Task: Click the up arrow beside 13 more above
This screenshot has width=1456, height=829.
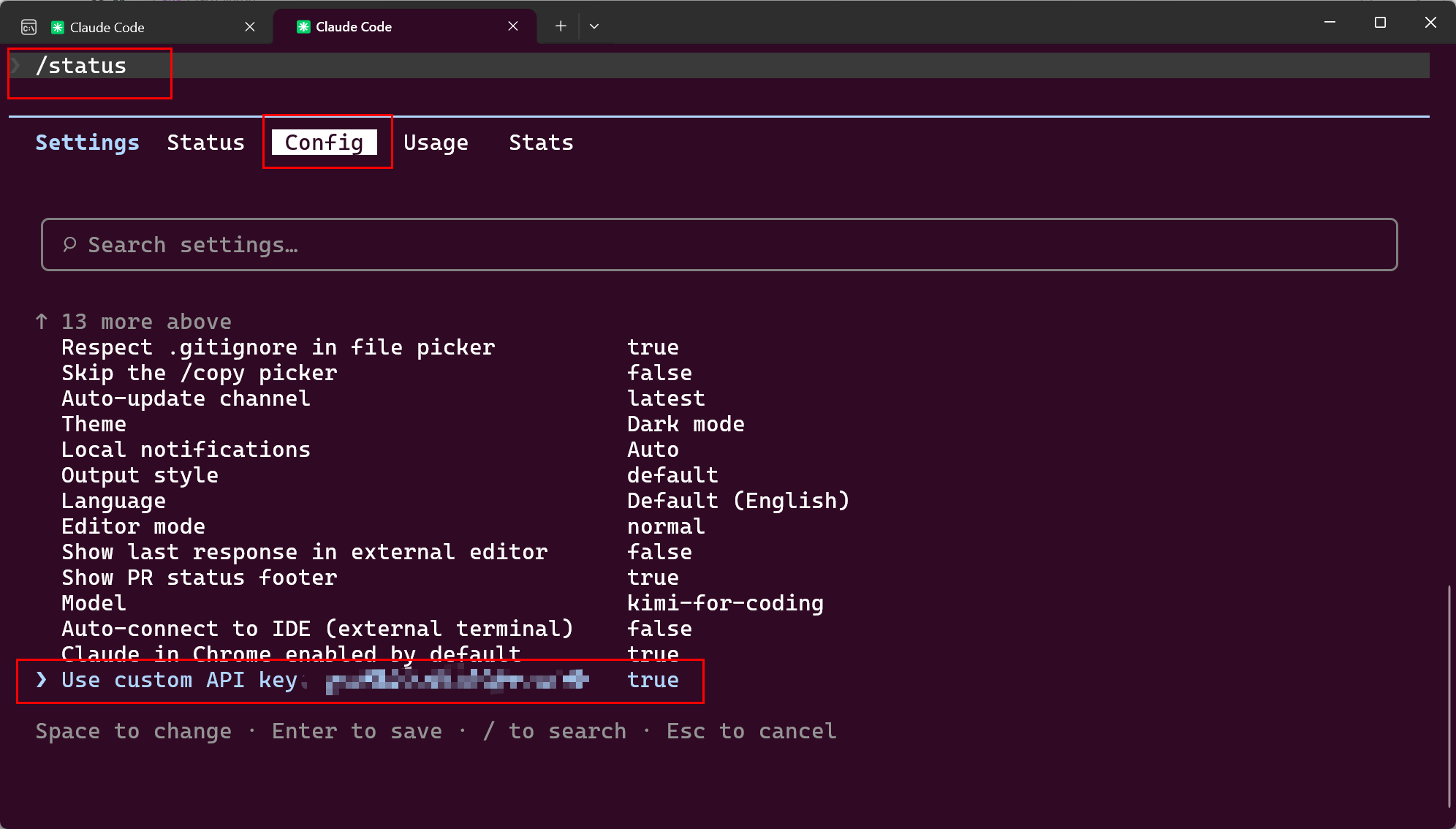Action: pyautogui.click(x=42, y=322)
